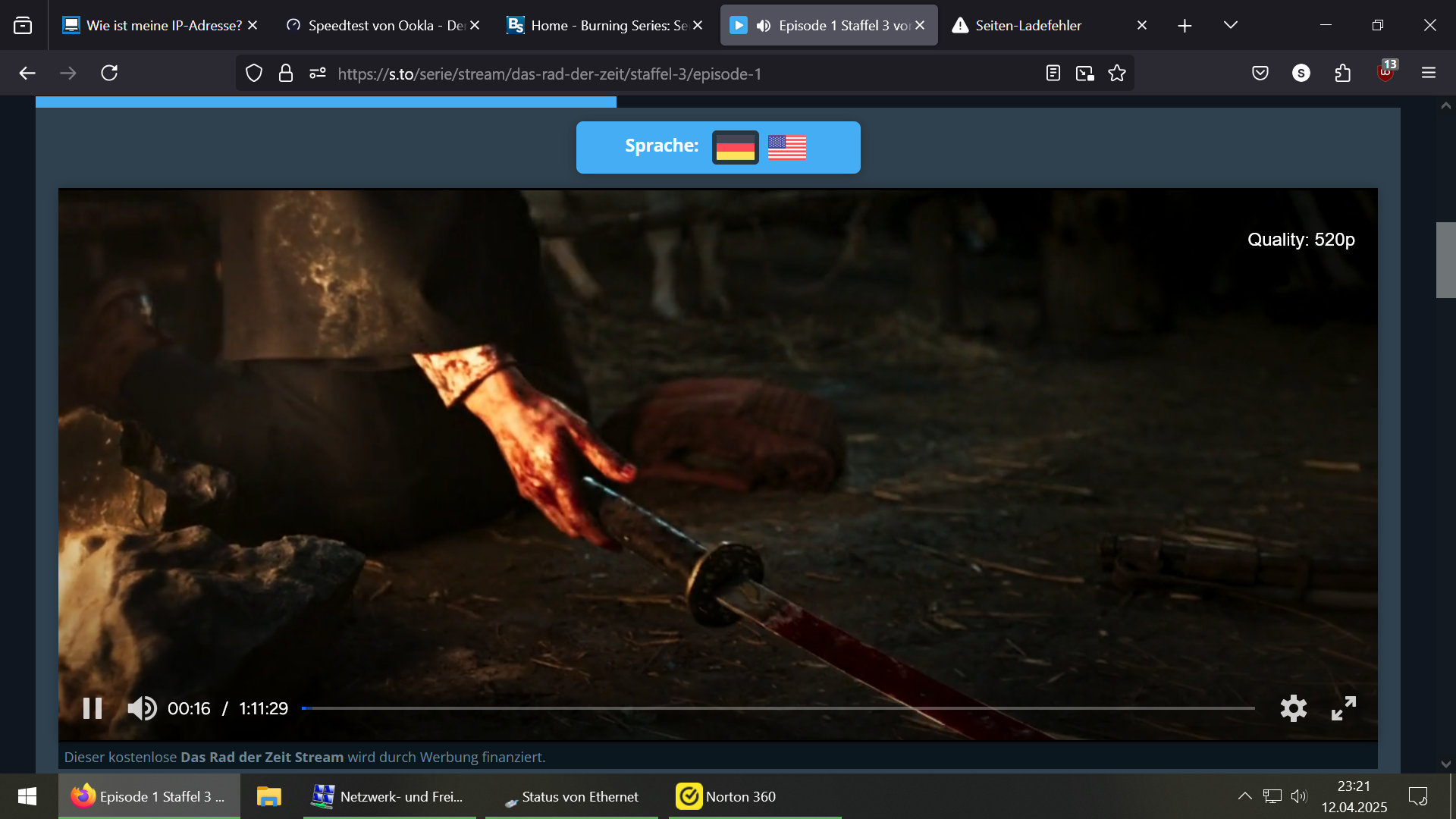Save page to Pocket
The width and height of the screenshot is (1456, 819).
(x=1260, y=73)
